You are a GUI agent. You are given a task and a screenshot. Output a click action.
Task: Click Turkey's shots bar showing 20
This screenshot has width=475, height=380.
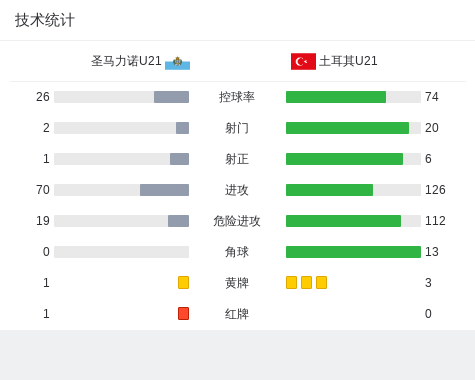point(347,128)
